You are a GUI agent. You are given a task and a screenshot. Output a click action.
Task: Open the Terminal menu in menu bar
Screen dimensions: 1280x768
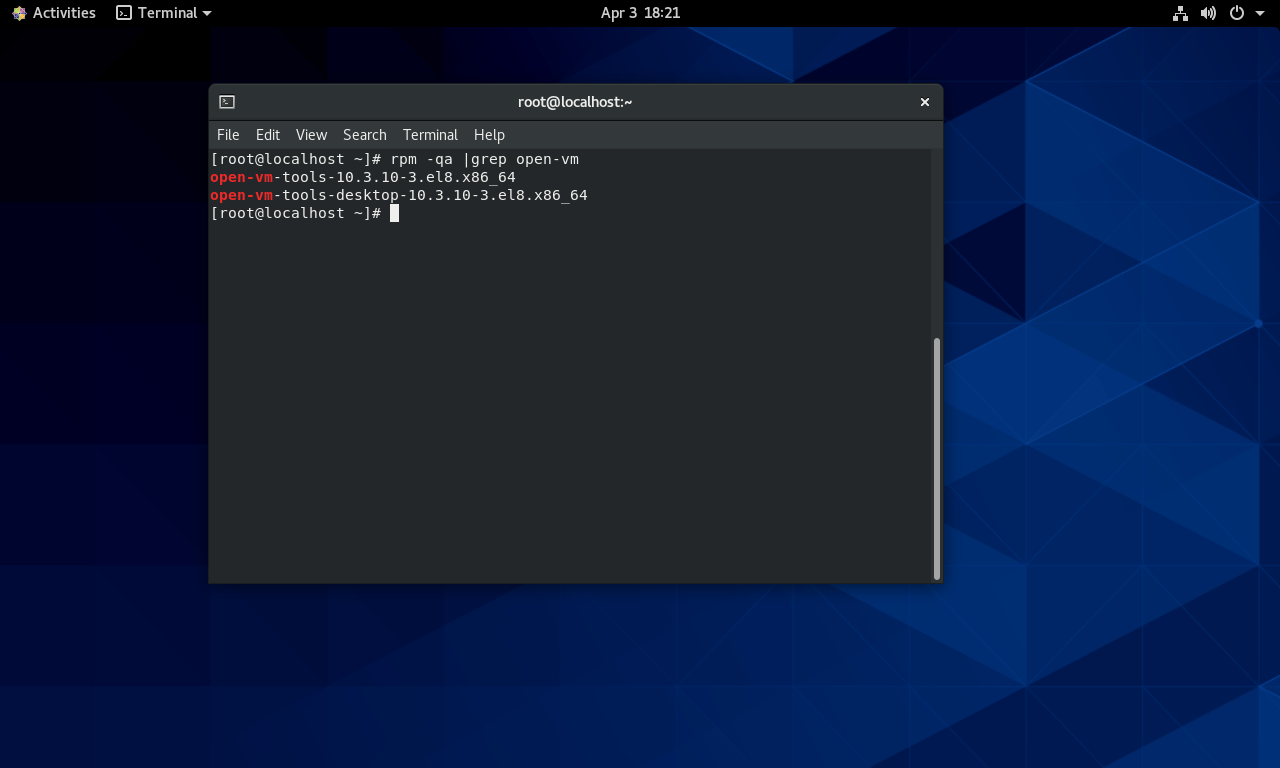pos(430,135)
